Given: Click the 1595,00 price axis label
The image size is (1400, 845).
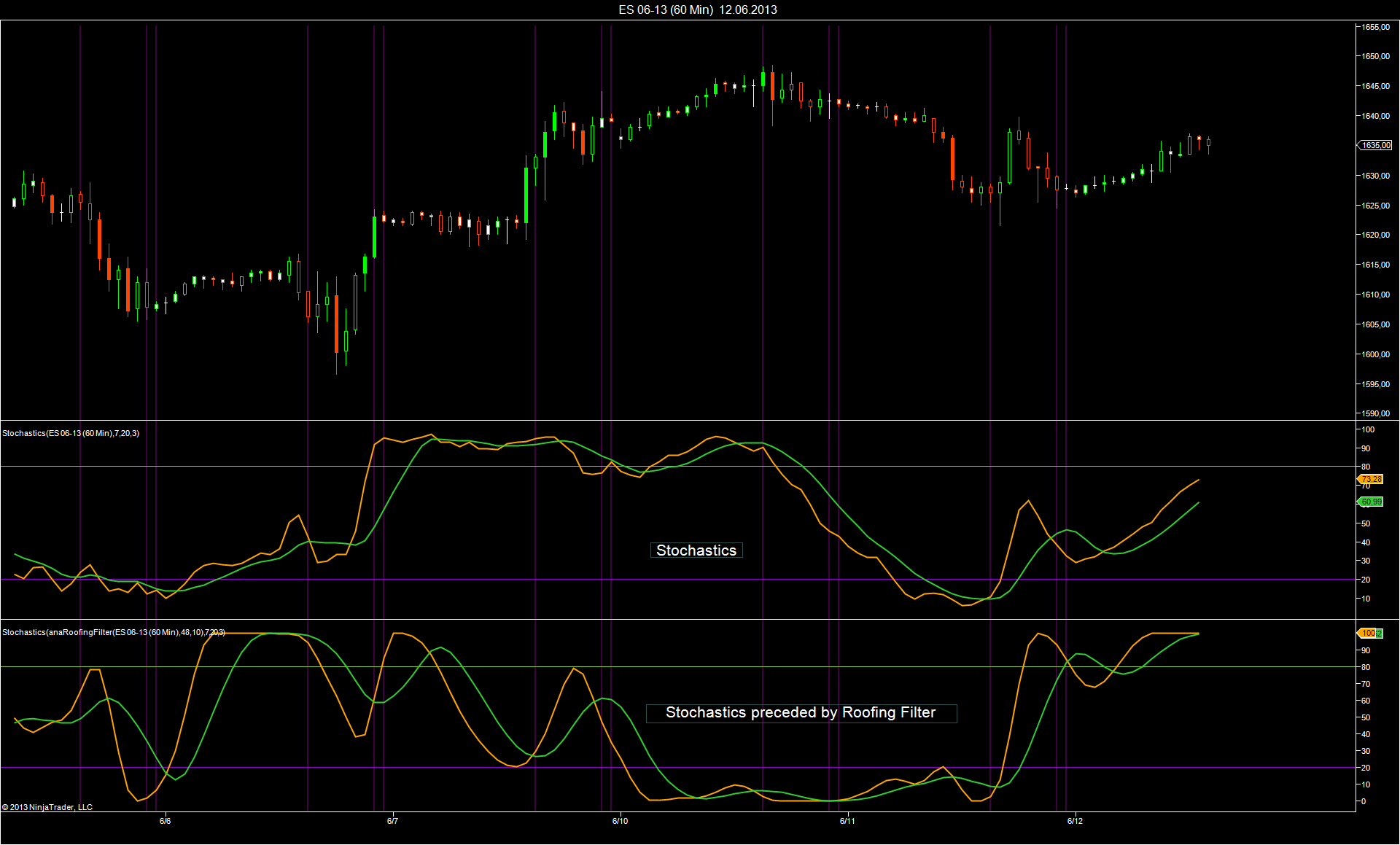Looking at the screenshot, I should [1375, 384].
